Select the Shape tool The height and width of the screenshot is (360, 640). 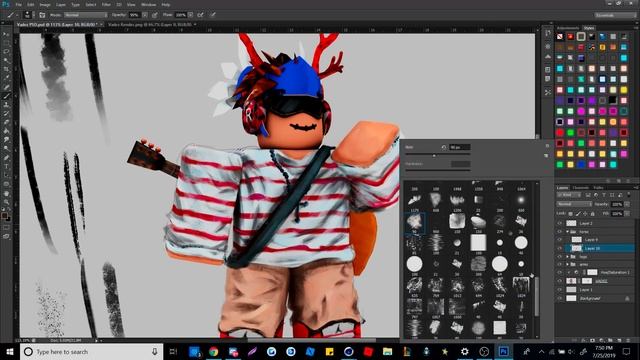[6, 184]
